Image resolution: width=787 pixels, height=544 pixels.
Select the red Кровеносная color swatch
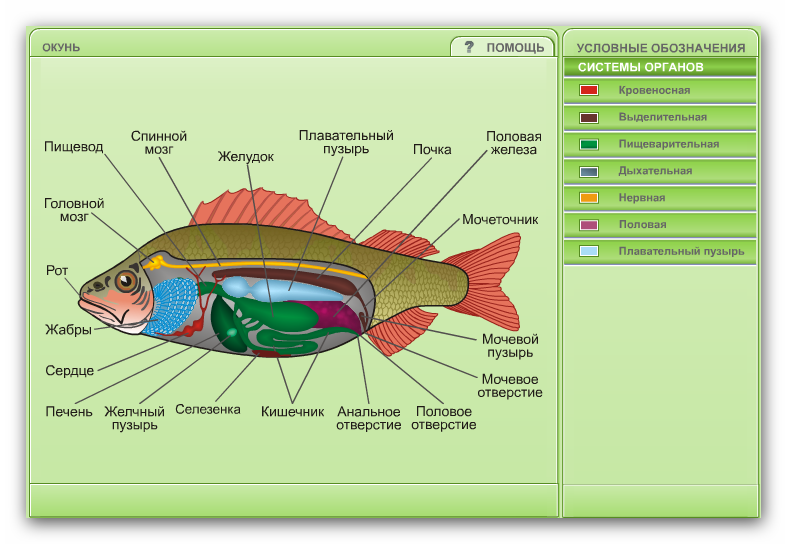click(x=589, y=90)
